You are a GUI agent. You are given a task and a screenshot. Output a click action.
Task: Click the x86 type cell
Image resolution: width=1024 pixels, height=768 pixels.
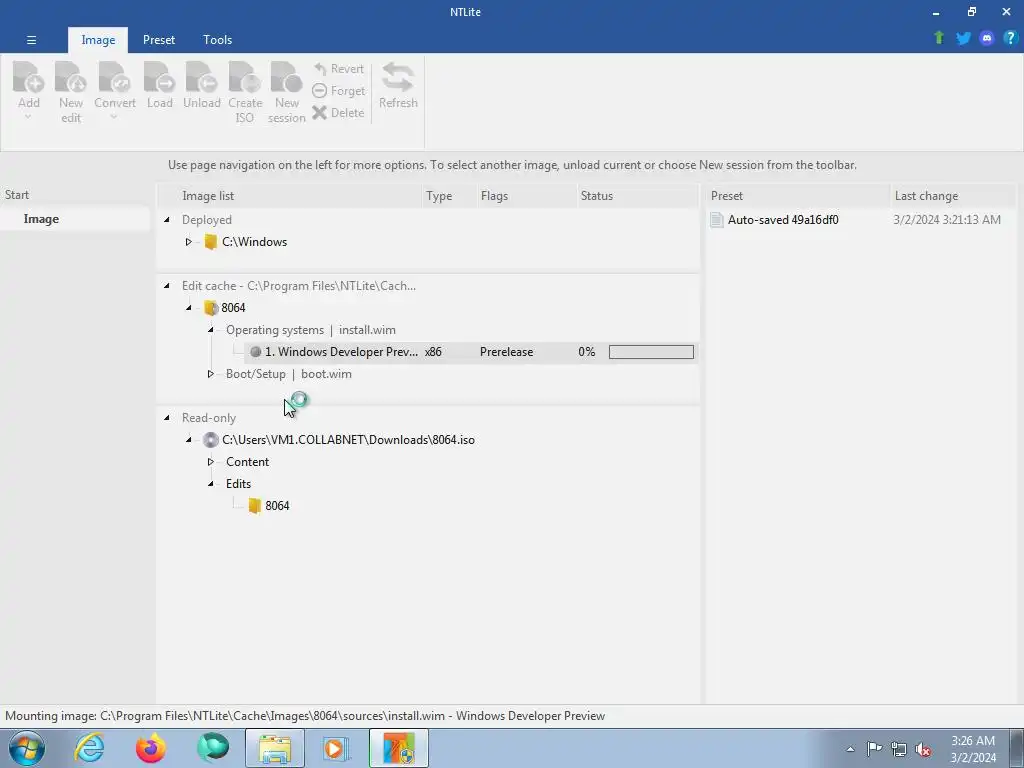coord(433,352)
